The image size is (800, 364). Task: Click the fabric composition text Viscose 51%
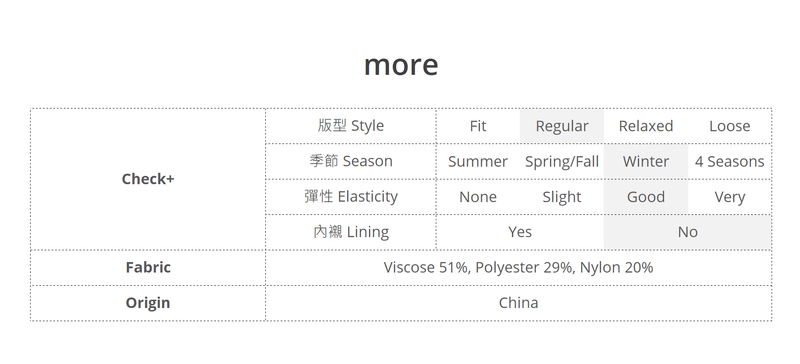pos(425,267)
